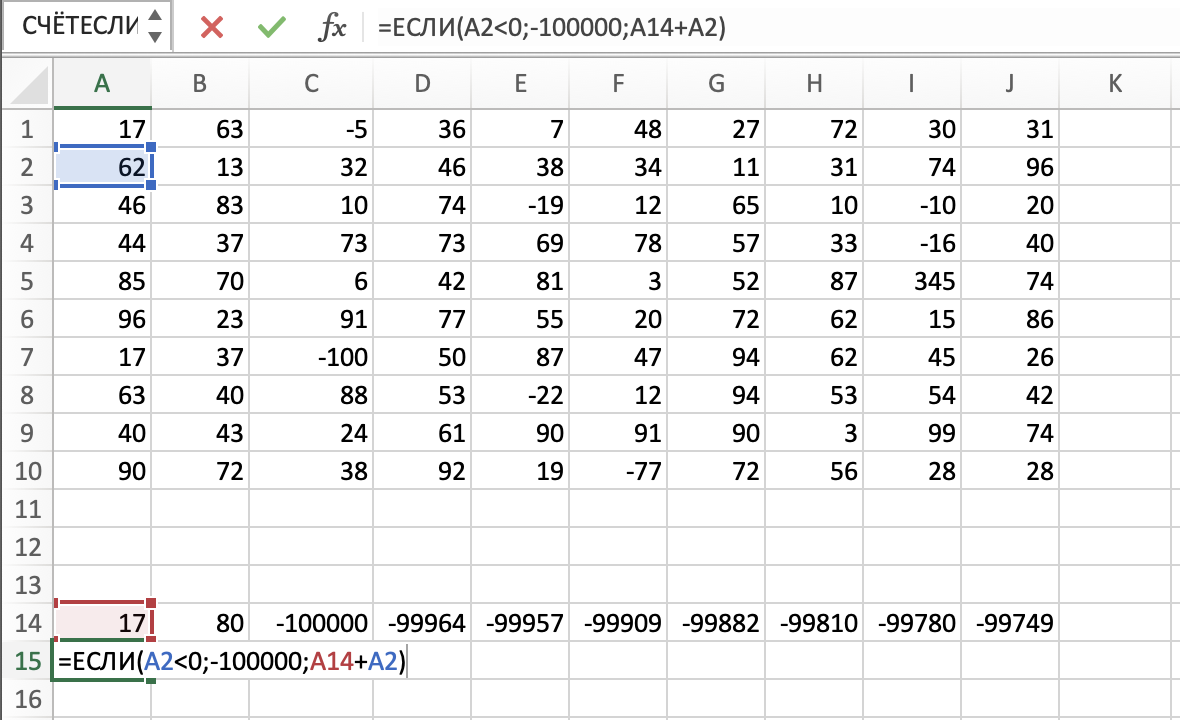
Task: Select column K header
Action: point(1116,85)
